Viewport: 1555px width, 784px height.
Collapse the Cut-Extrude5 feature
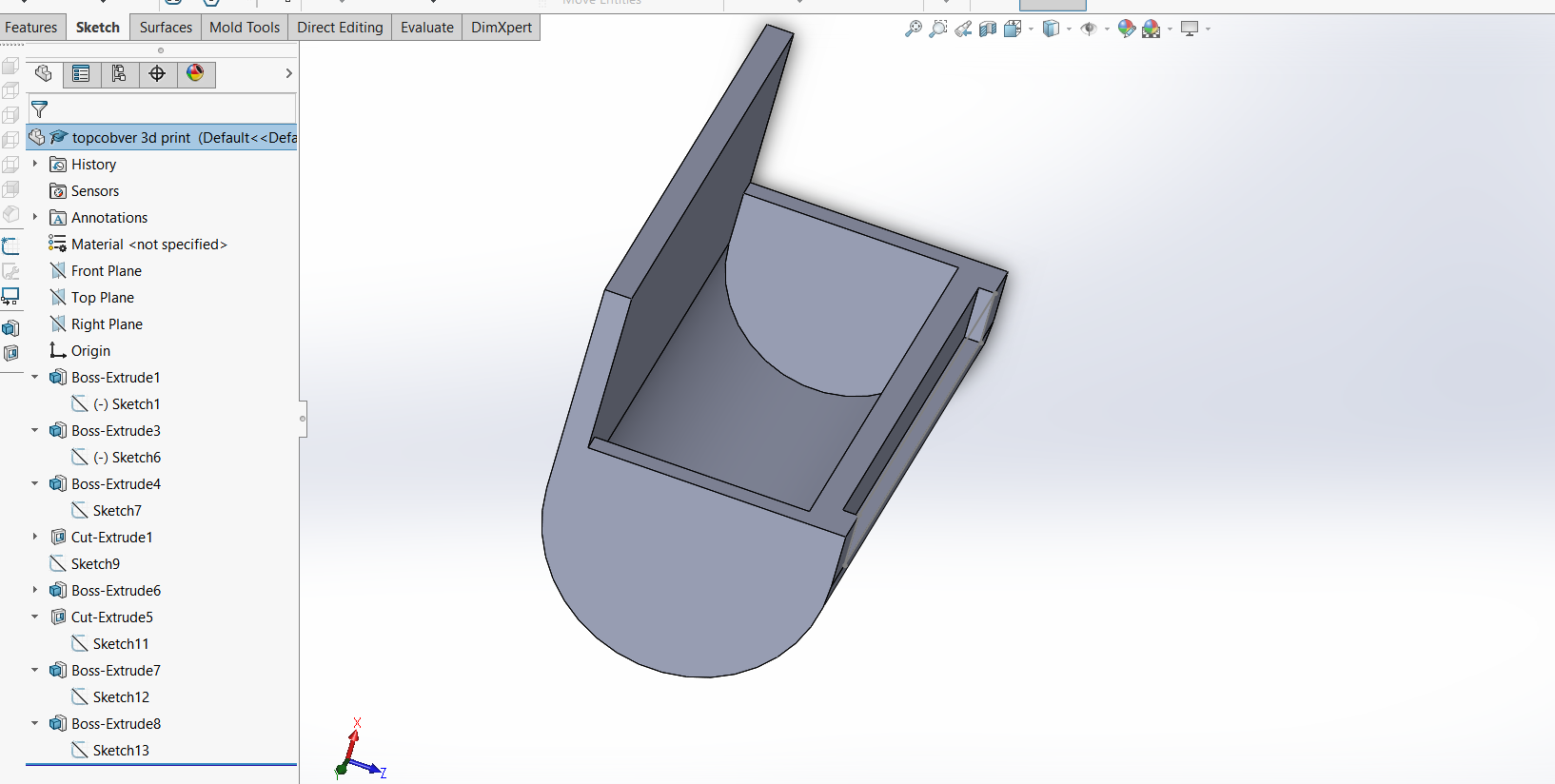click(35, 617)
